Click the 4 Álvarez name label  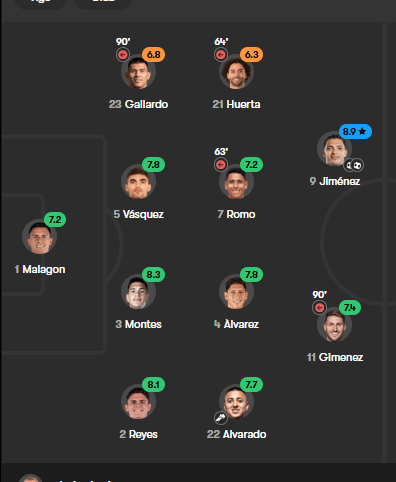click(x=236, y=324)
